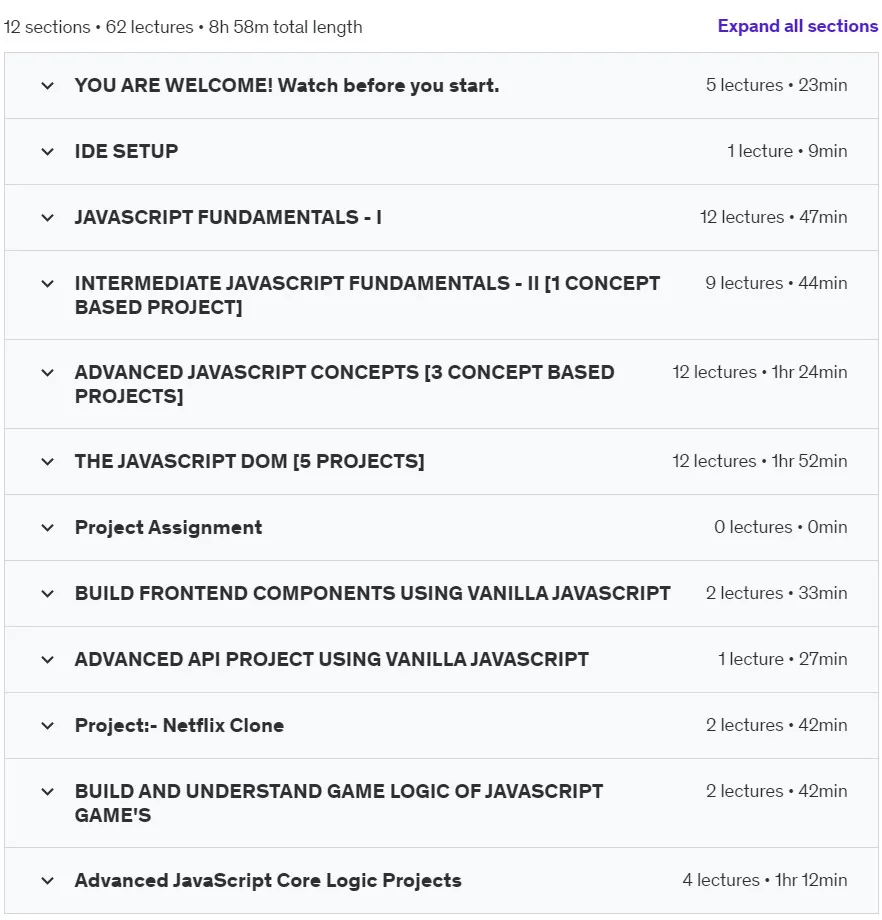Viewport: 882px width, 920px height.
Task: Expand chevron next to IDE SETUP
Action: tap(48, 152)
